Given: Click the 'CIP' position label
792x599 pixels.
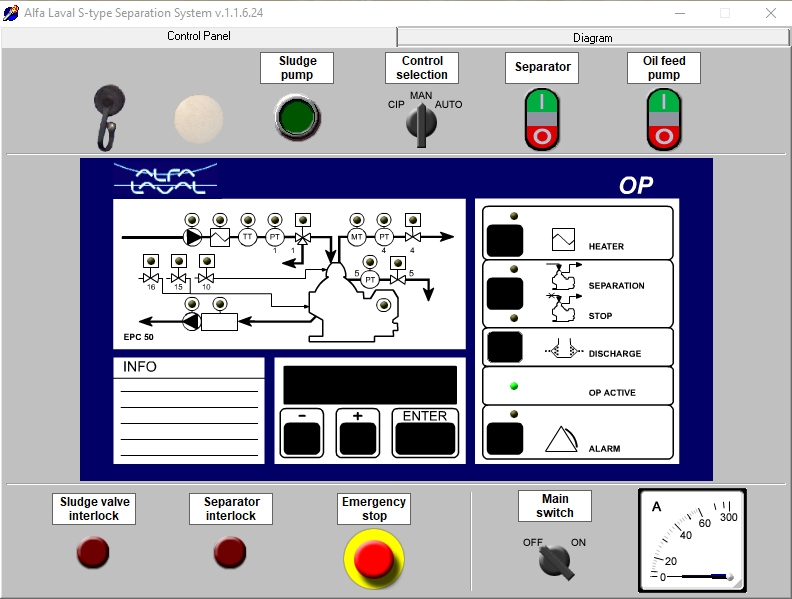Looking at the screenshot, I should pyautogui.click(x=396, y=105).
